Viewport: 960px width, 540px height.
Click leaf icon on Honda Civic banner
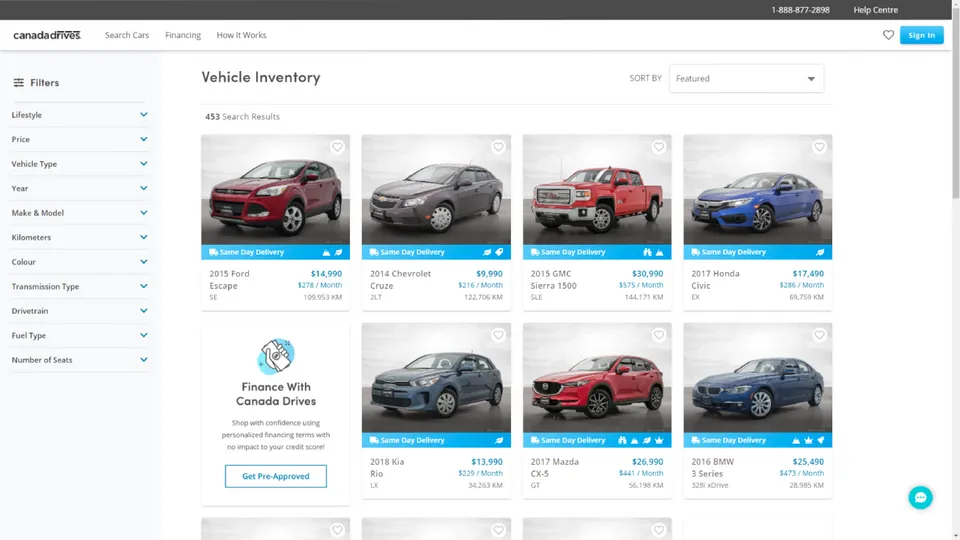tap(820, 252)
